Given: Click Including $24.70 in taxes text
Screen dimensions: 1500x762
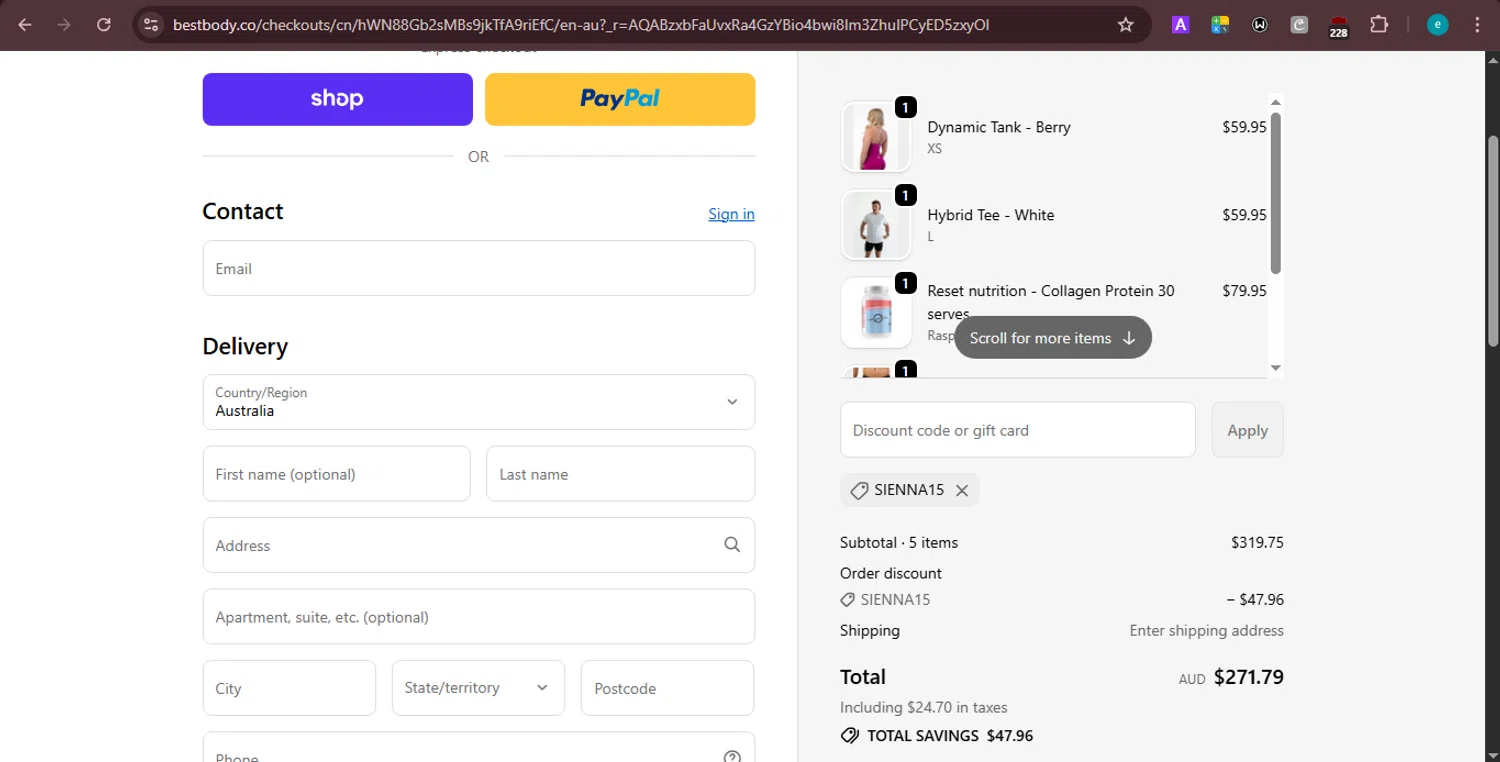Looking at the screenshot, I should click(924, 707).
